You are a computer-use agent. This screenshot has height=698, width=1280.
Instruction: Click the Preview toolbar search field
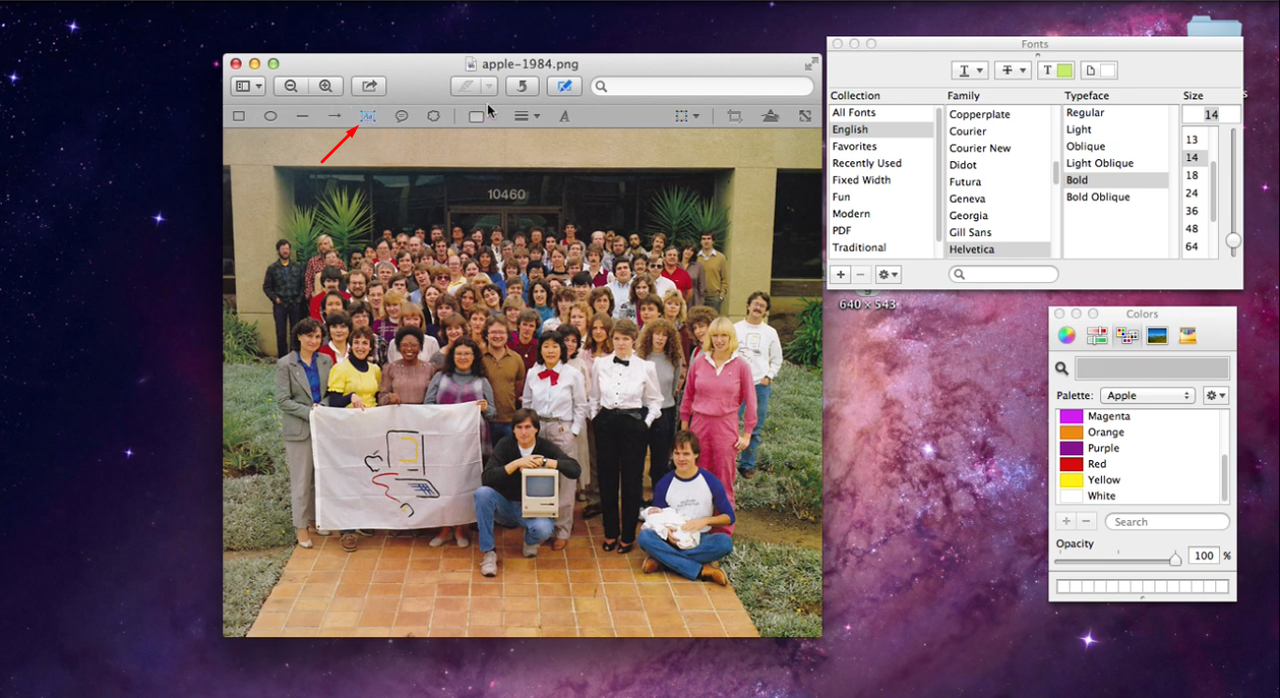[x=702, y=86]
